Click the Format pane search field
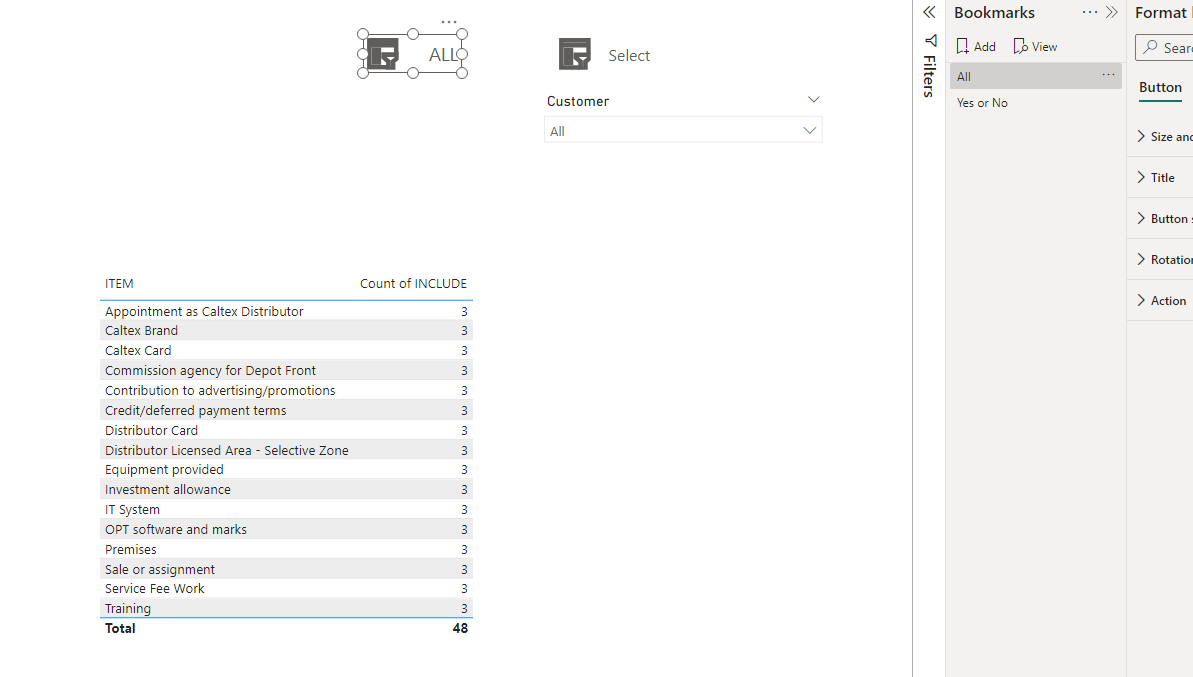The height and width of the screenshot is (677, 1193). tap(1166, 47)
